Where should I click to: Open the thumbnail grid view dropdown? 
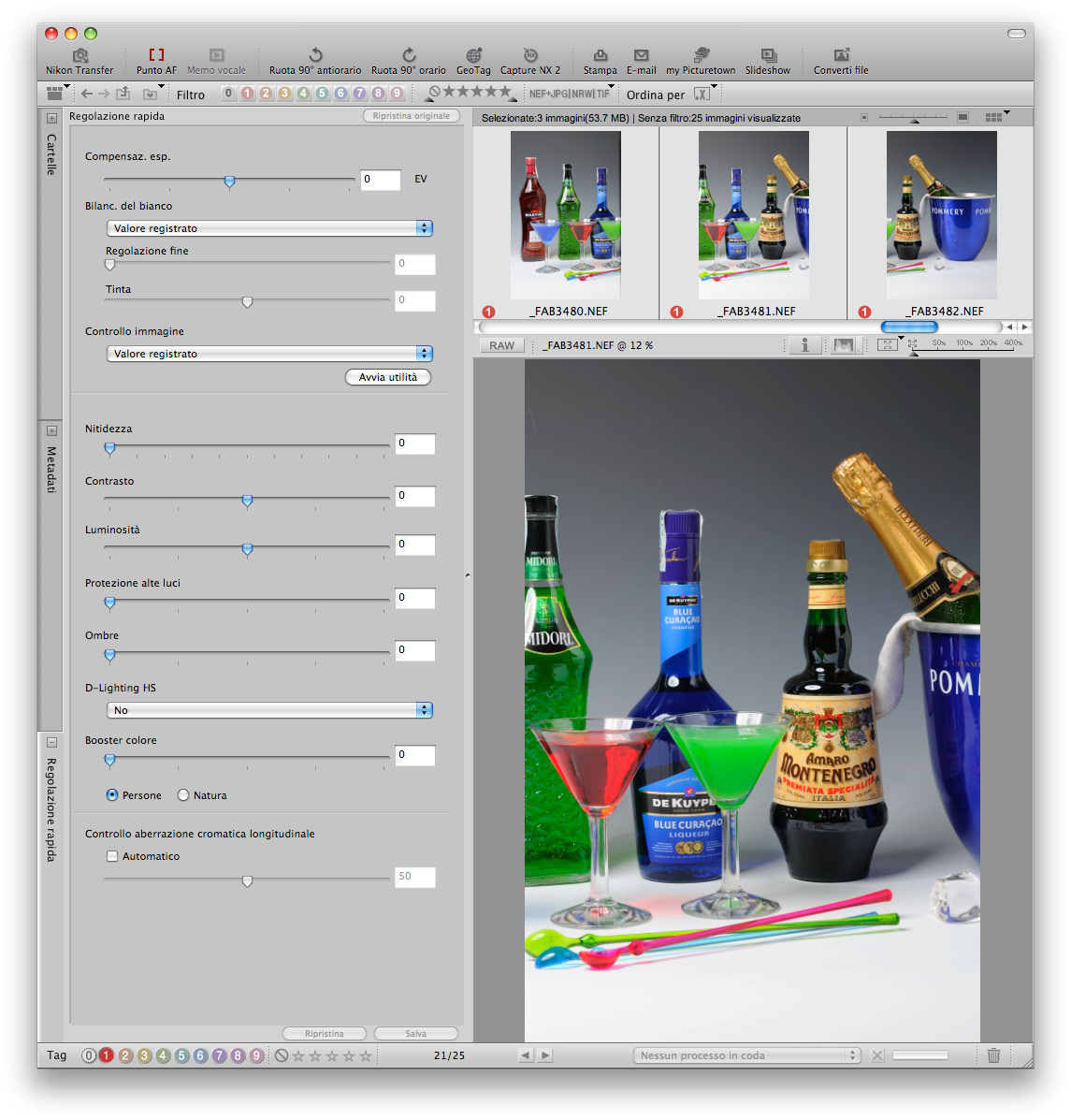(997, 116)
